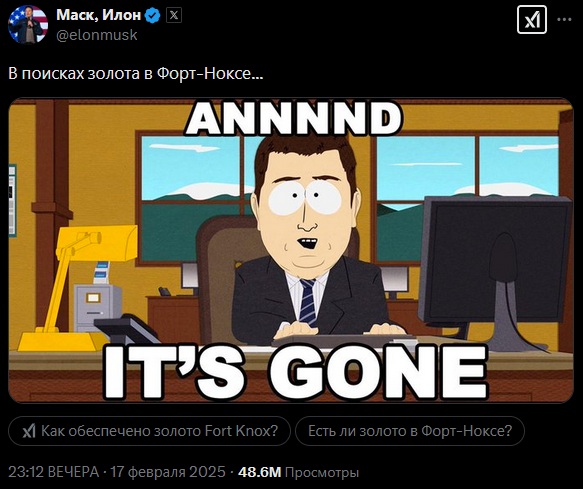Open the 48.6M Просмотры view count

299,472
